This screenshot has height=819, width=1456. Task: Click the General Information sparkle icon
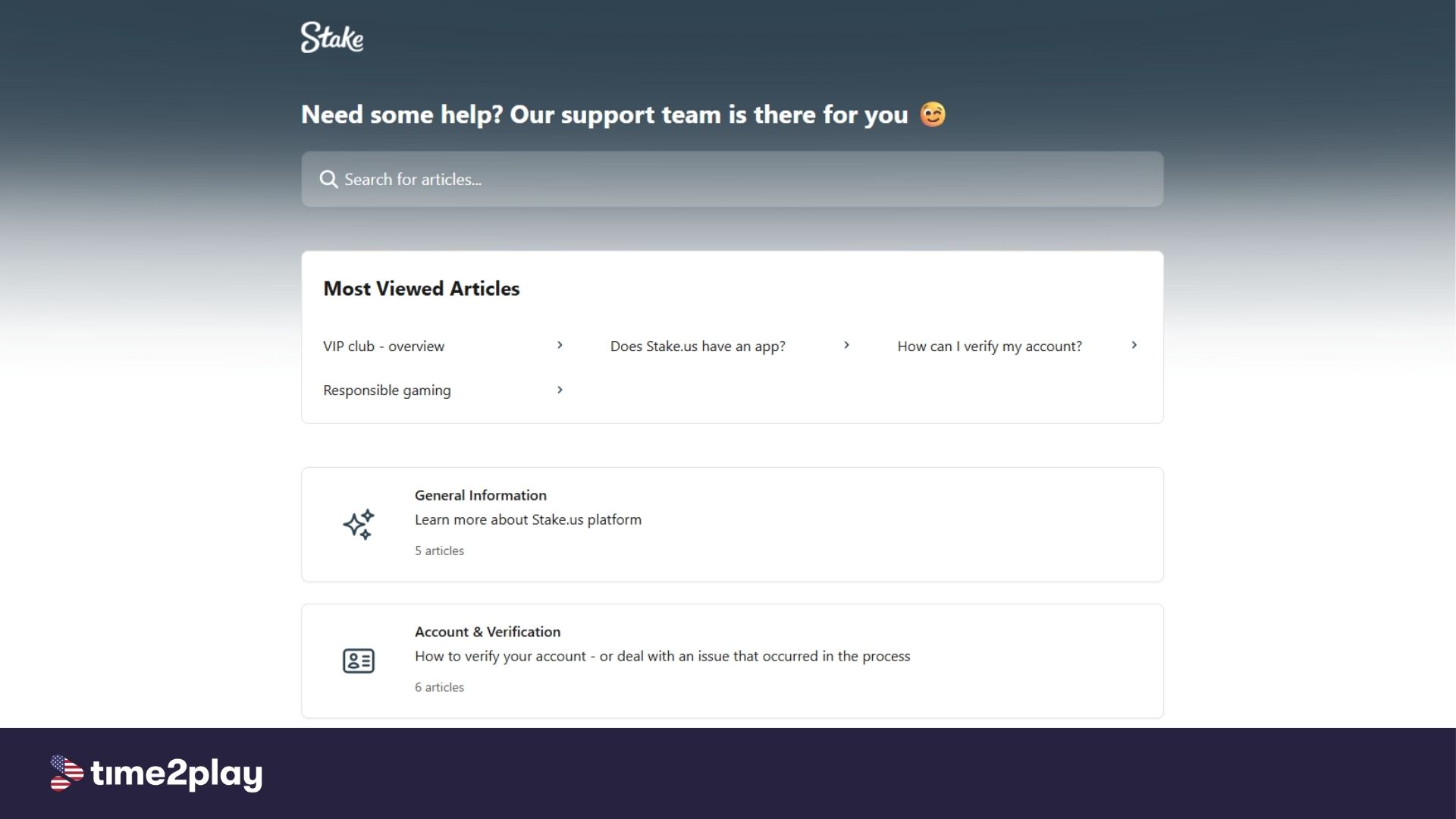(359, 524)
